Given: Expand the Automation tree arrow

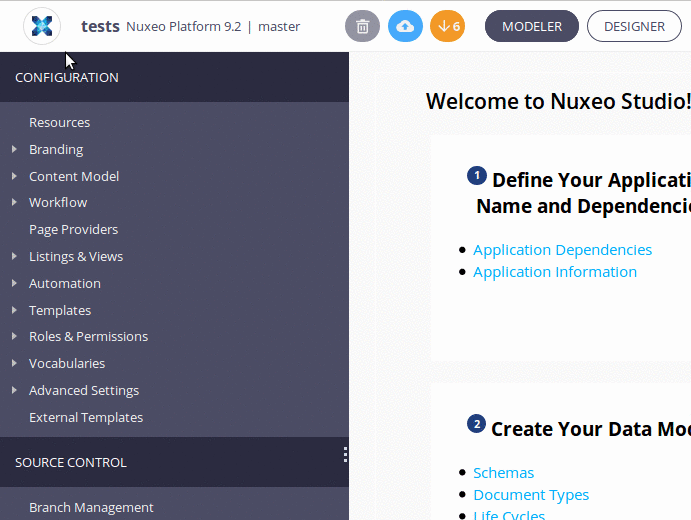Looking at the screenshot, I should (x=14, y=283).
